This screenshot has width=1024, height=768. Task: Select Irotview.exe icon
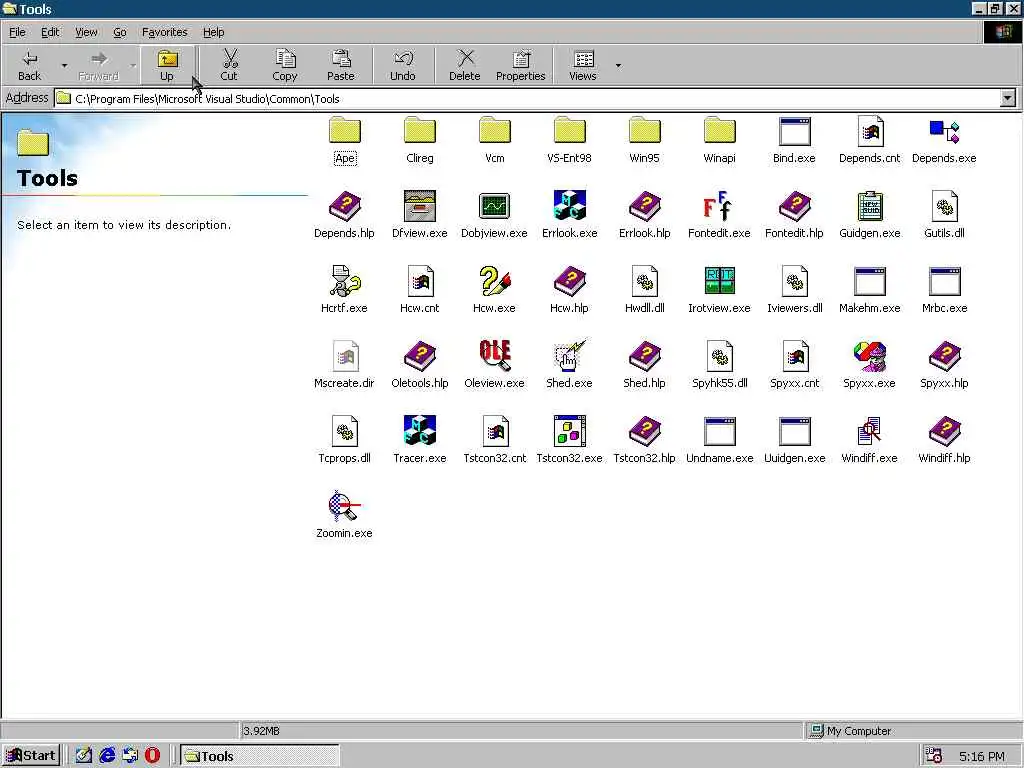[720, 281]
